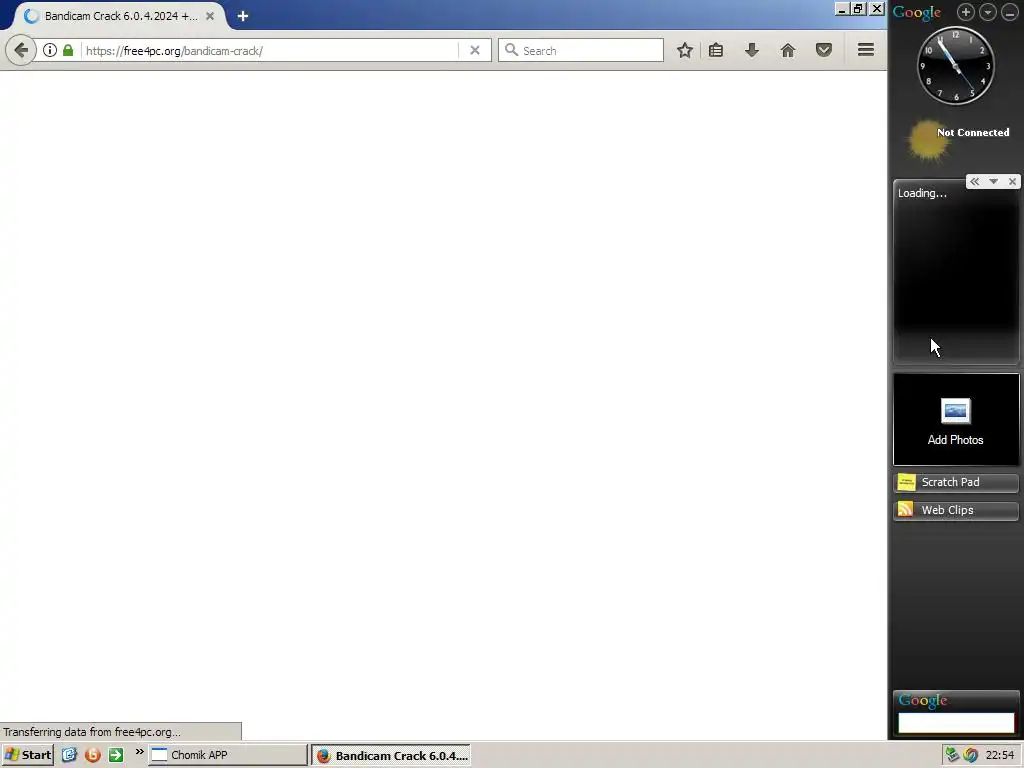Viewport: 1024px width, 768px height.
Task: Expand the quick-launch overflow chevron
Action: [x=139, y=752]
